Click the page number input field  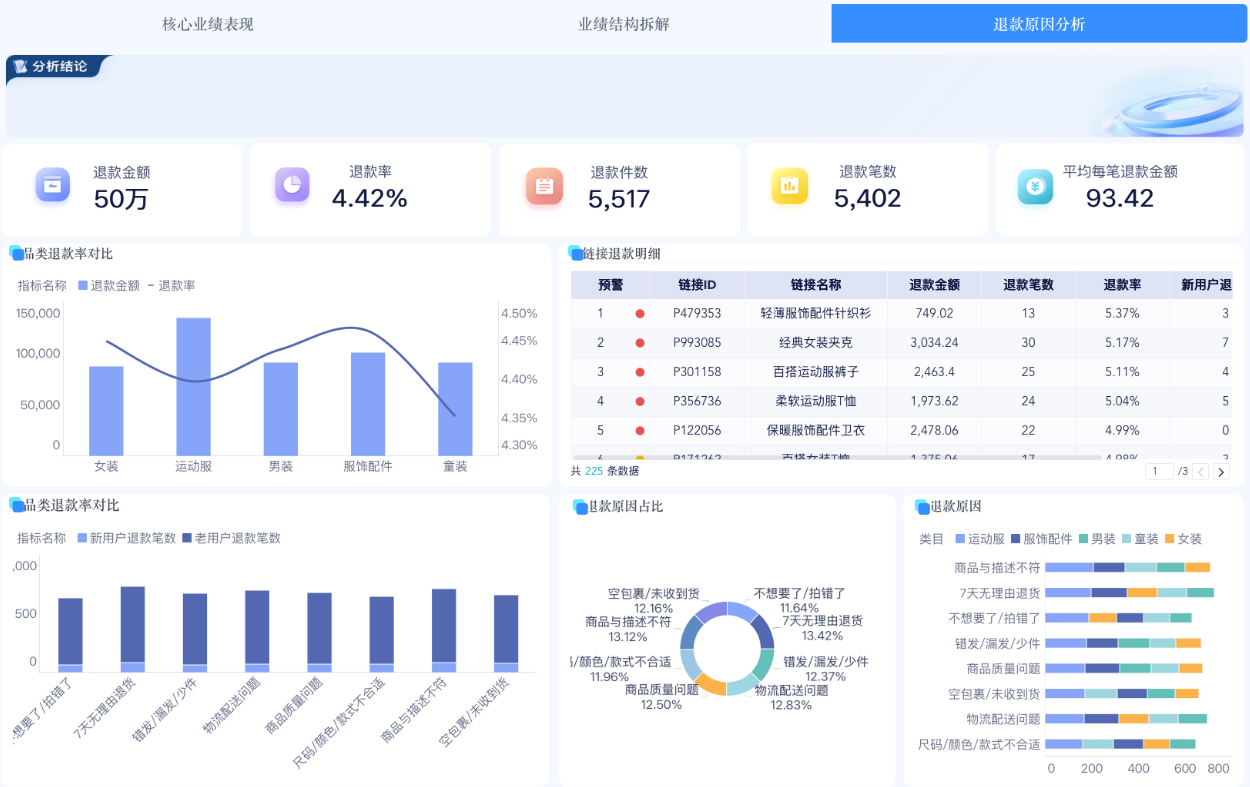click(1160, 470)
